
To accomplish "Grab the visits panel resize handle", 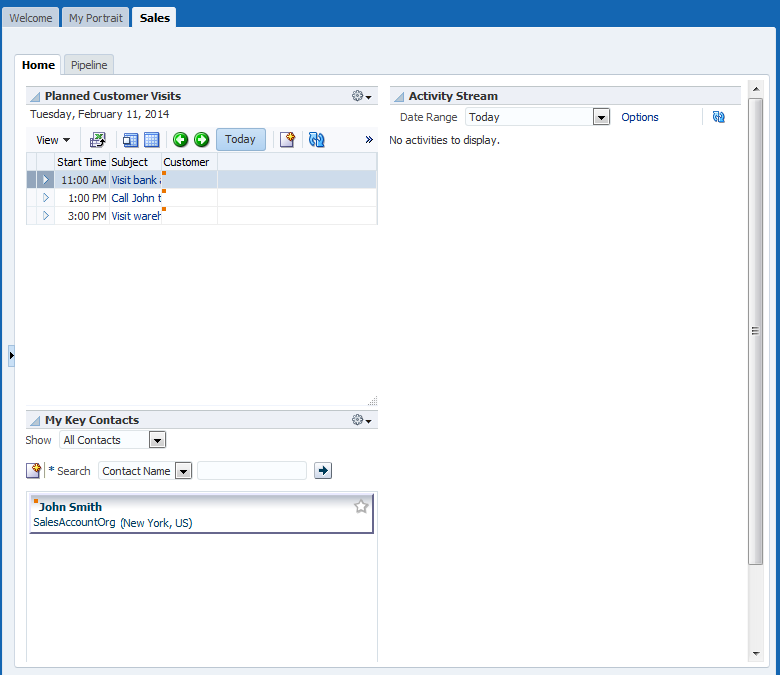I will click(373, 400).
